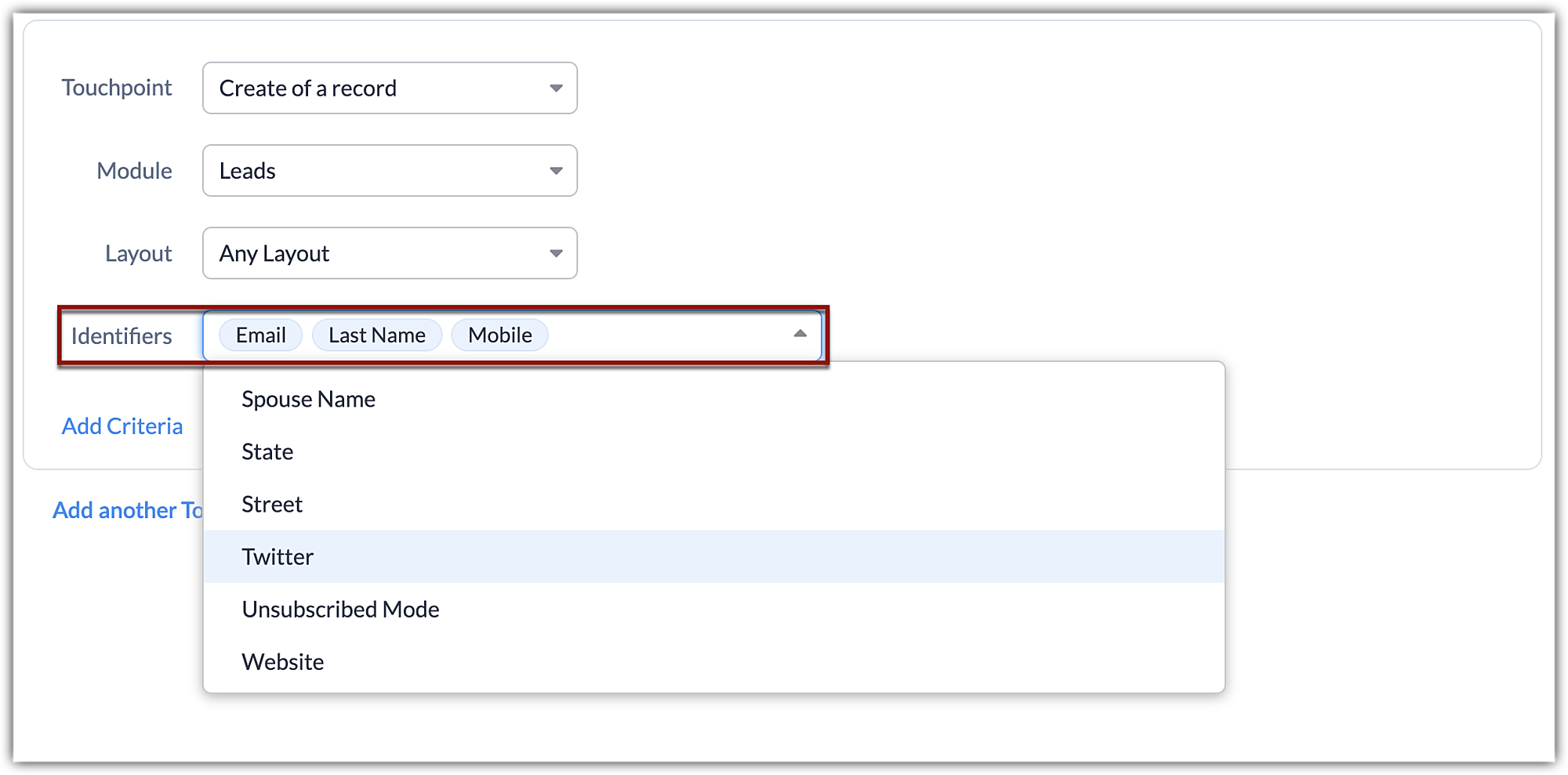Screen dimensions: 1568x775
Task: Choose Street option in dropdown list
Action: coord(713,505)
